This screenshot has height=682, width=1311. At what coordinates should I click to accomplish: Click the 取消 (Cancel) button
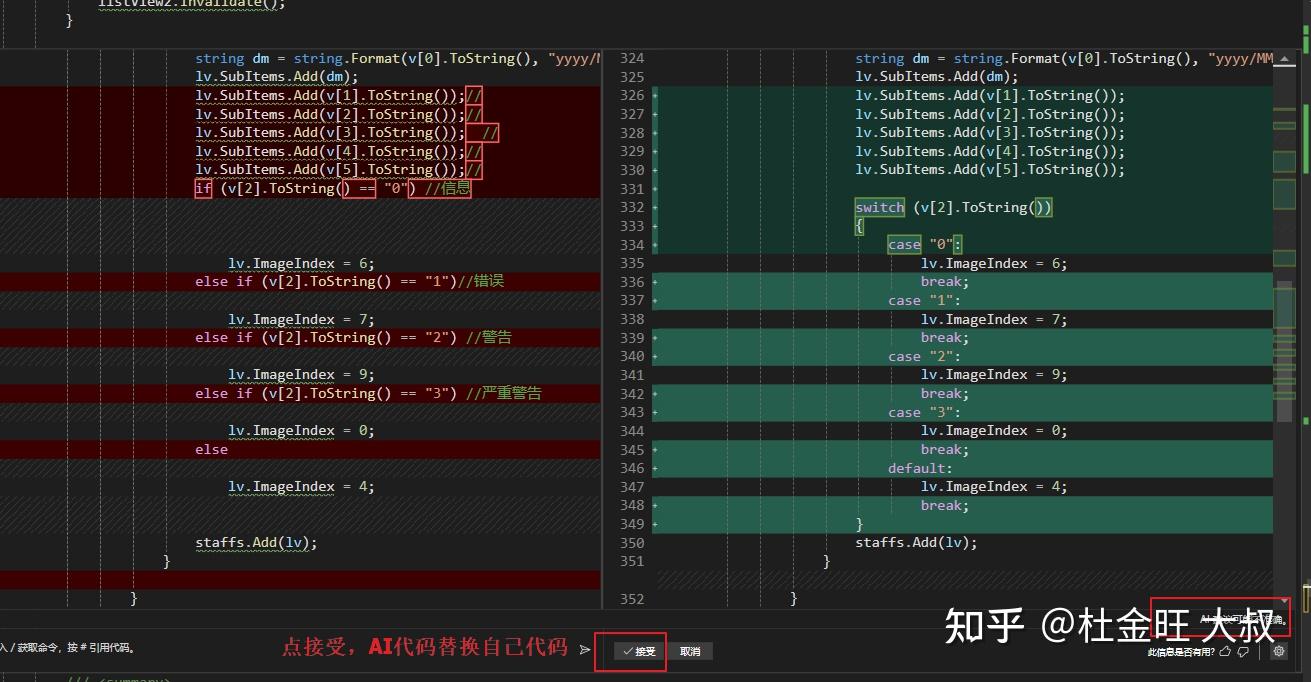coord(691,651)
